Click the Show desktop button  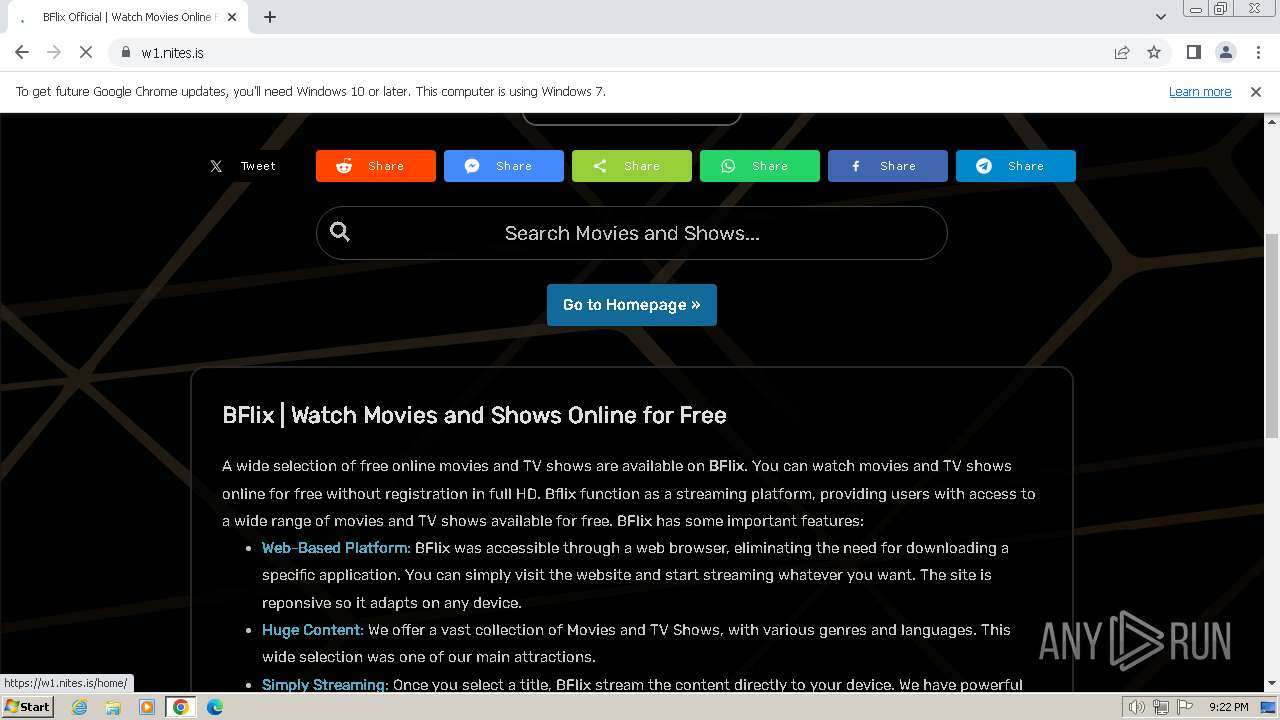1270,707
